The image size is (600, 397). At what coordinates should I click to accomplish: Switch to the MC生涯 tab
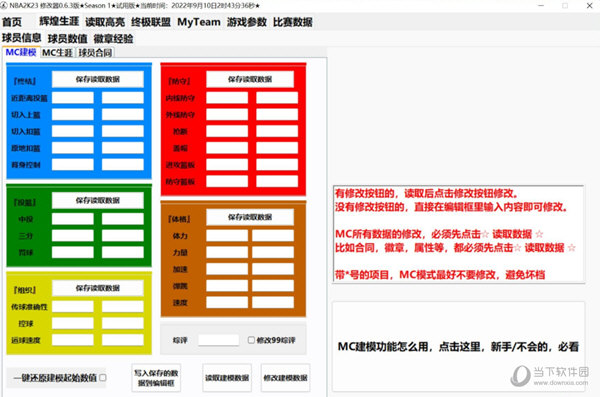57,53
